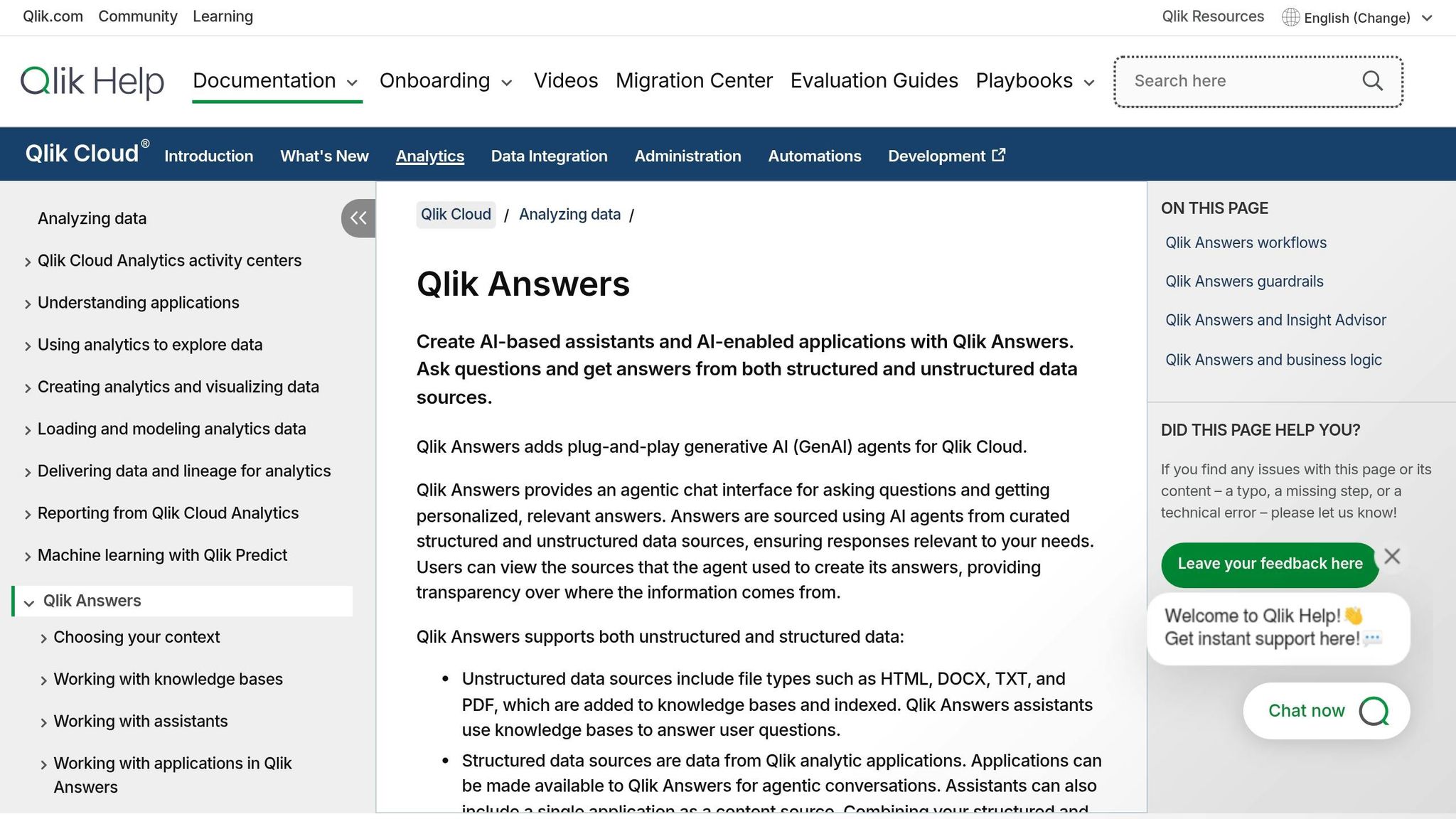Click the Analyzing data breadcrumb
This screenshot has width=1456, height=819.
tap(569, 214)
